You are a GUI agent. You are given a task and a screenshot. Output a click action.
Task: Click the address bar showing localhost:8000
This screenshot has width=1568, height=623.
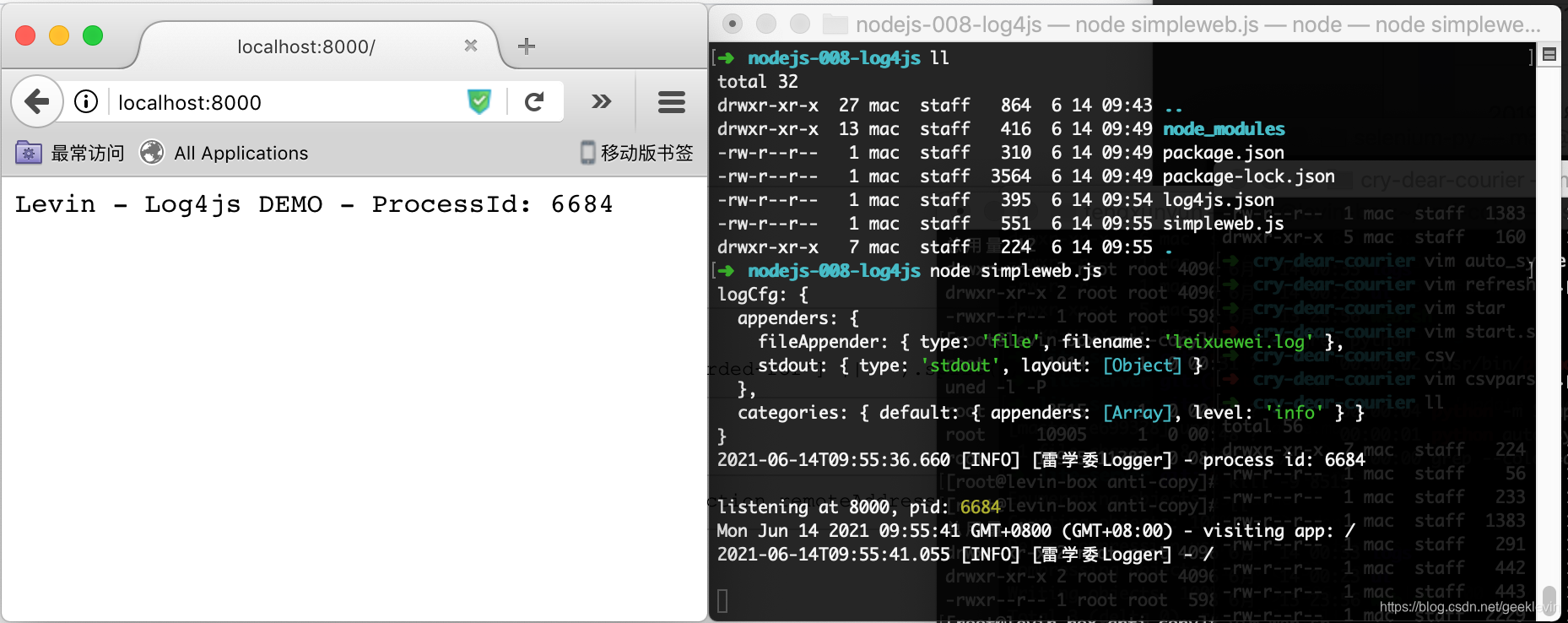287,102
